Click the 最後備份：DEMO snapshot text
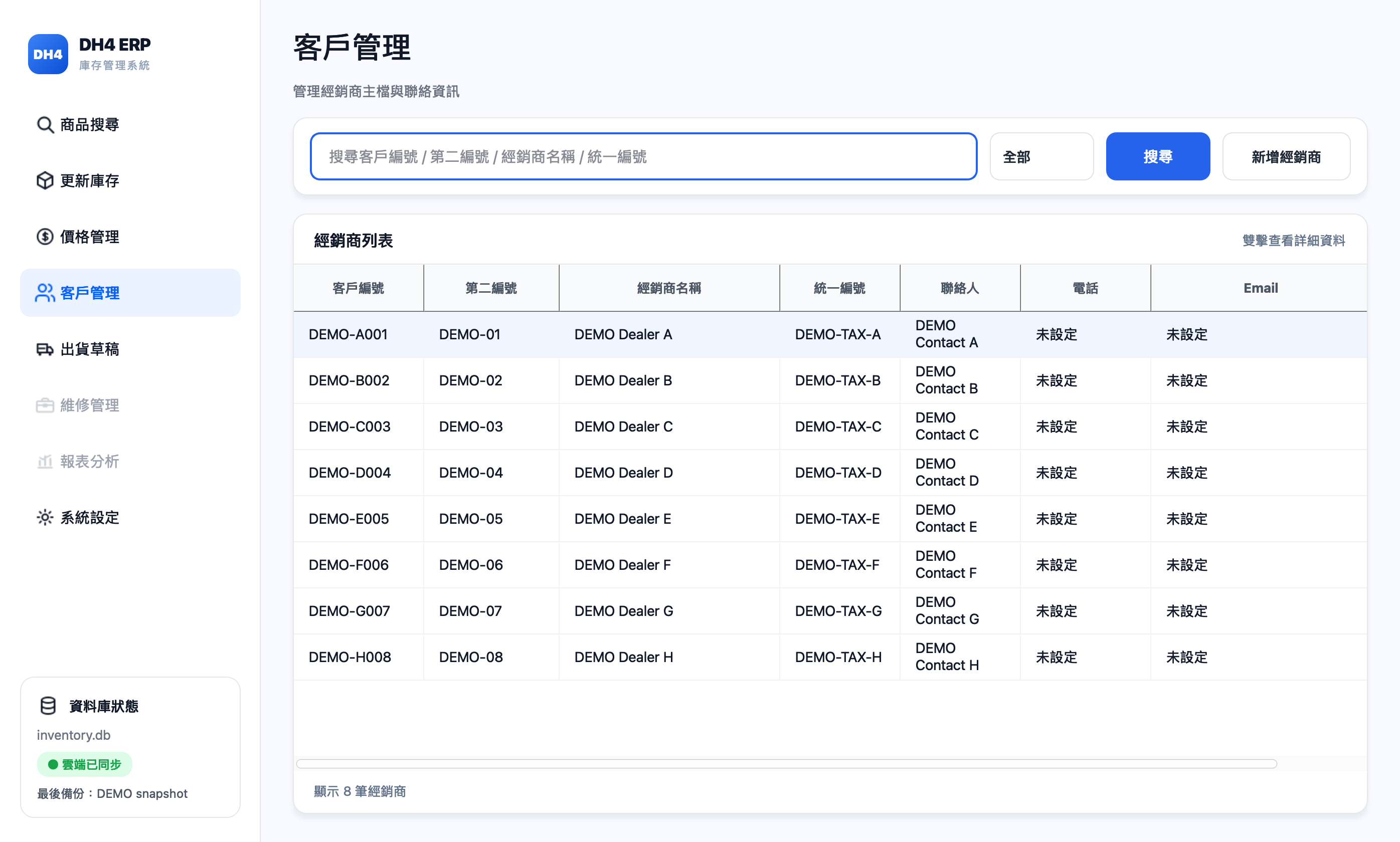Viewport: 1400px width, 842px height. click(112, 793)
